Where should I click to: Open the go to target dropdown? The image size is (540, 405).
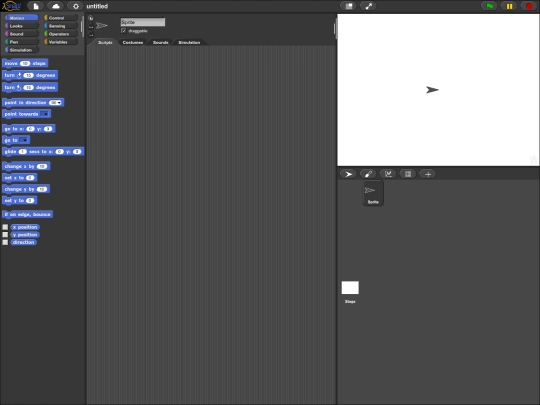click(24, 140)
